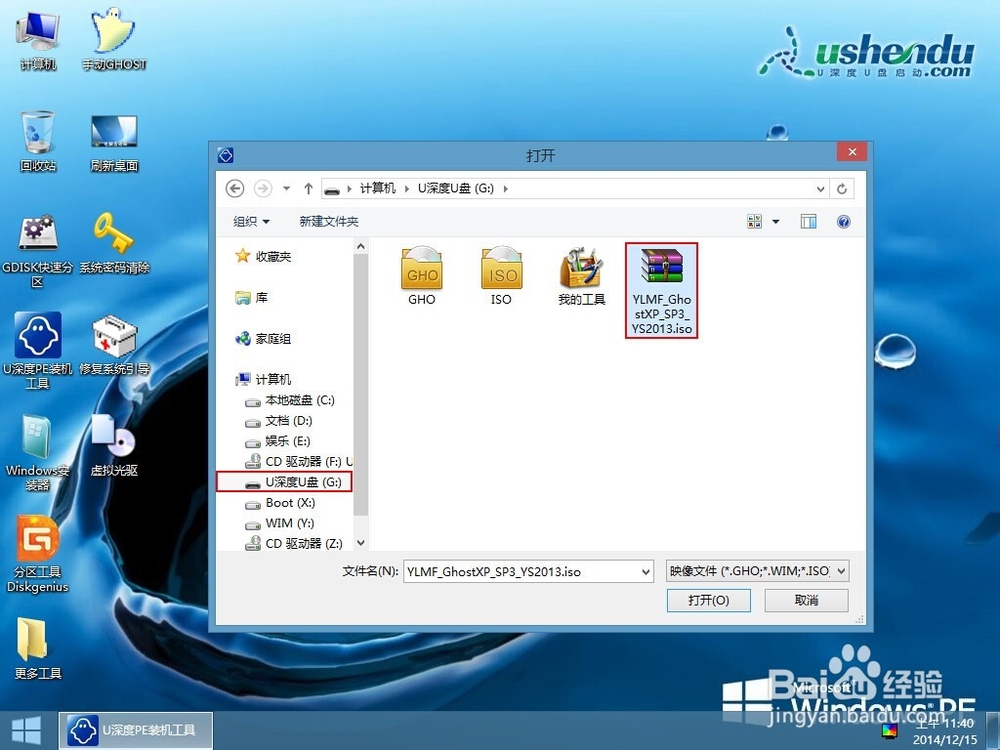
Task: Open view options dropdown arrow
Action: 776,221
